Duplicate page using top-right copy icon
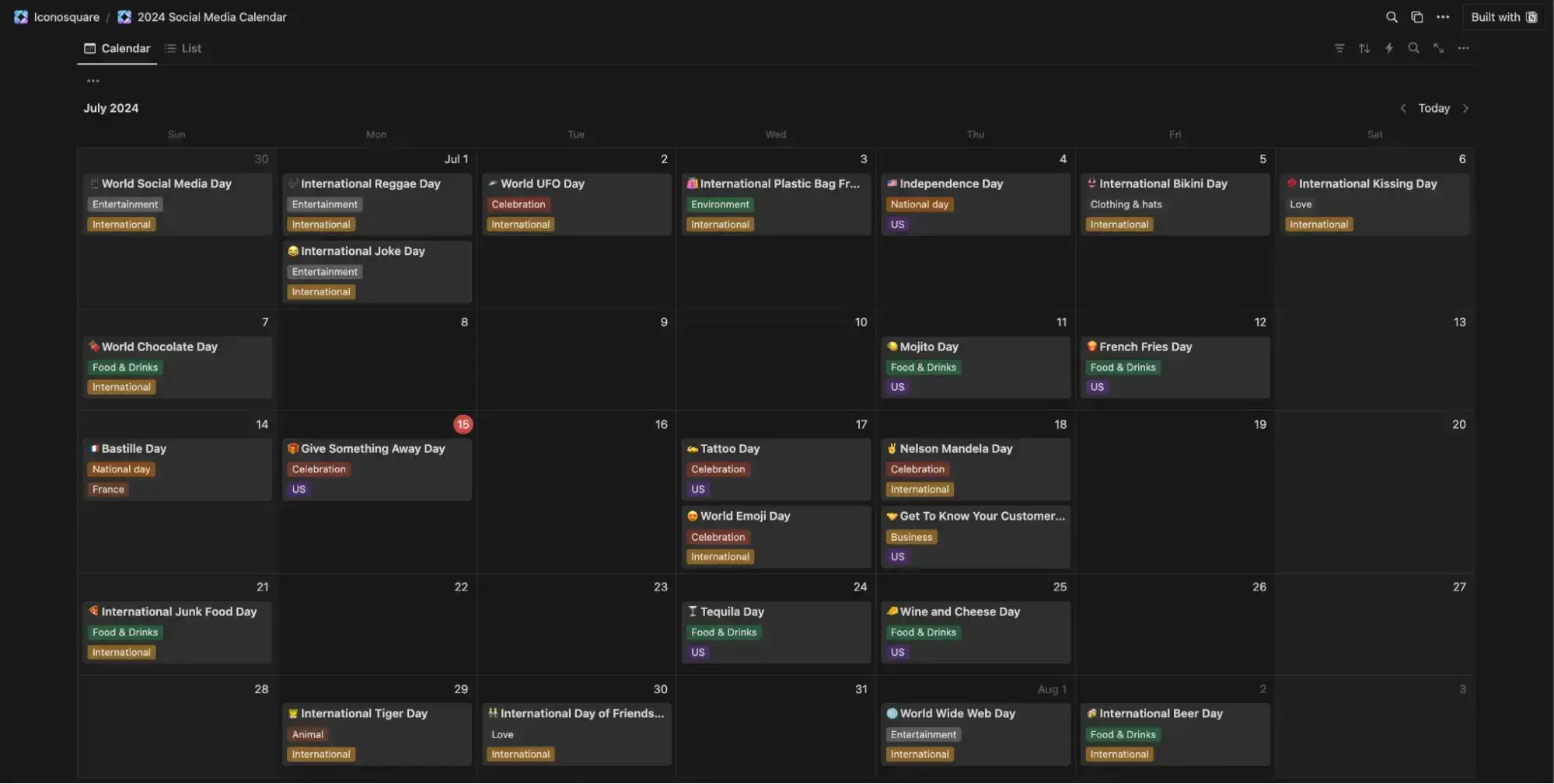This screenshot has height=784, width=1554. tap(1416, 17)
